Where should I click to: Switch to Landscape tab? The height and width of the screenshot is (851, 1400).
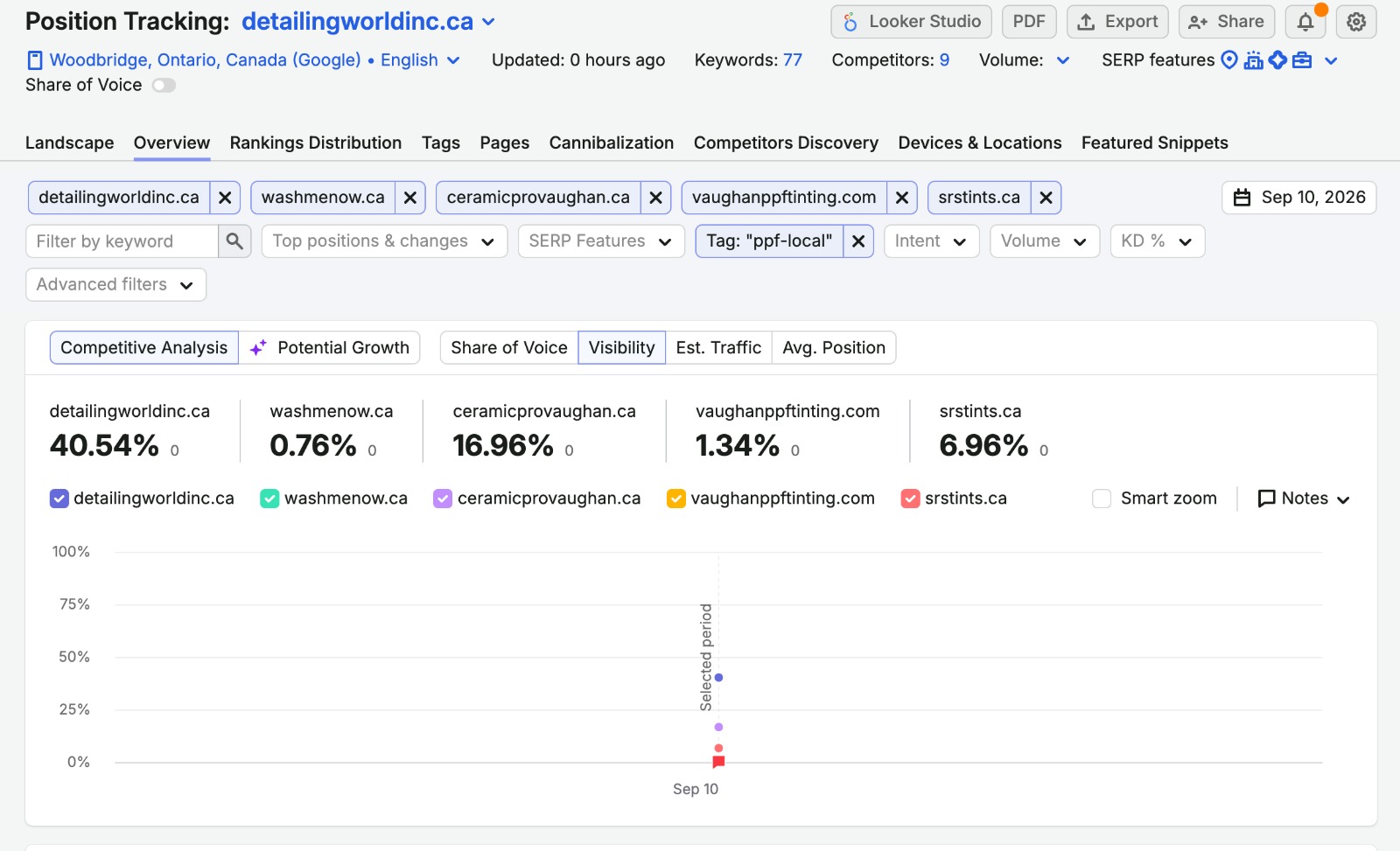tap(70, 143)
